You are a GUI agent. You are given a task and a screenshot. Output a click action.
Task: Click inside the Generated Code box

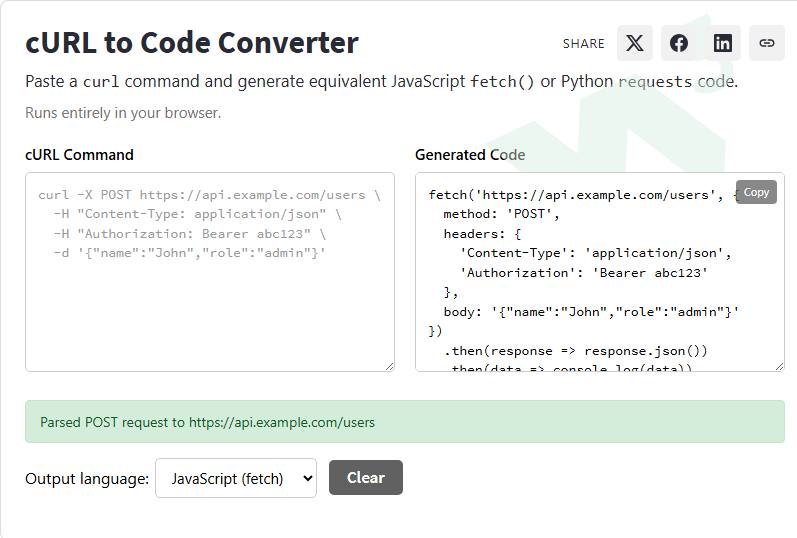point(600,272)
